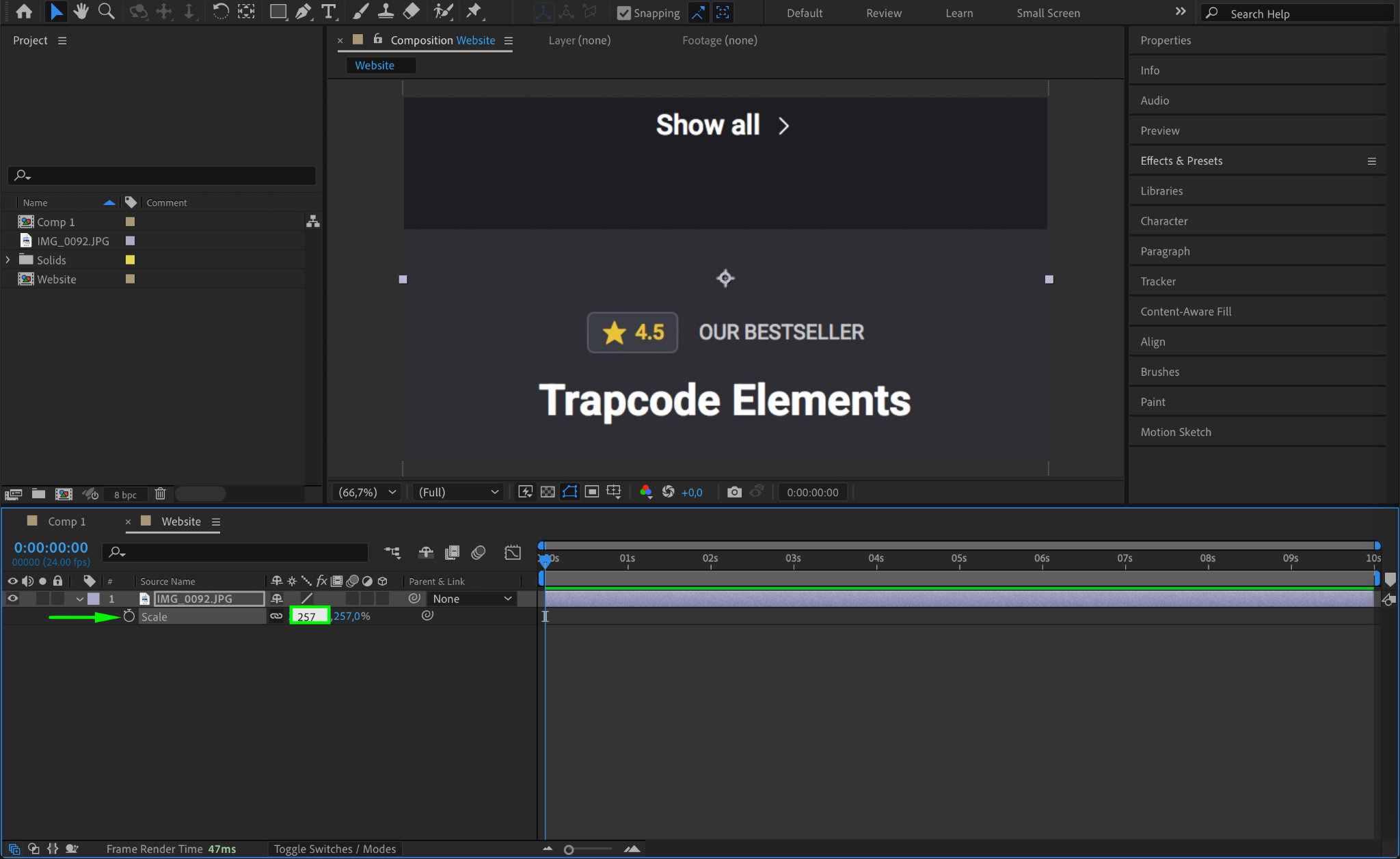Screen dimensions: 1400x859
Task: Hide the IMG_0092.JPG layer with eye icon
Action: click(x=12, y=599)
